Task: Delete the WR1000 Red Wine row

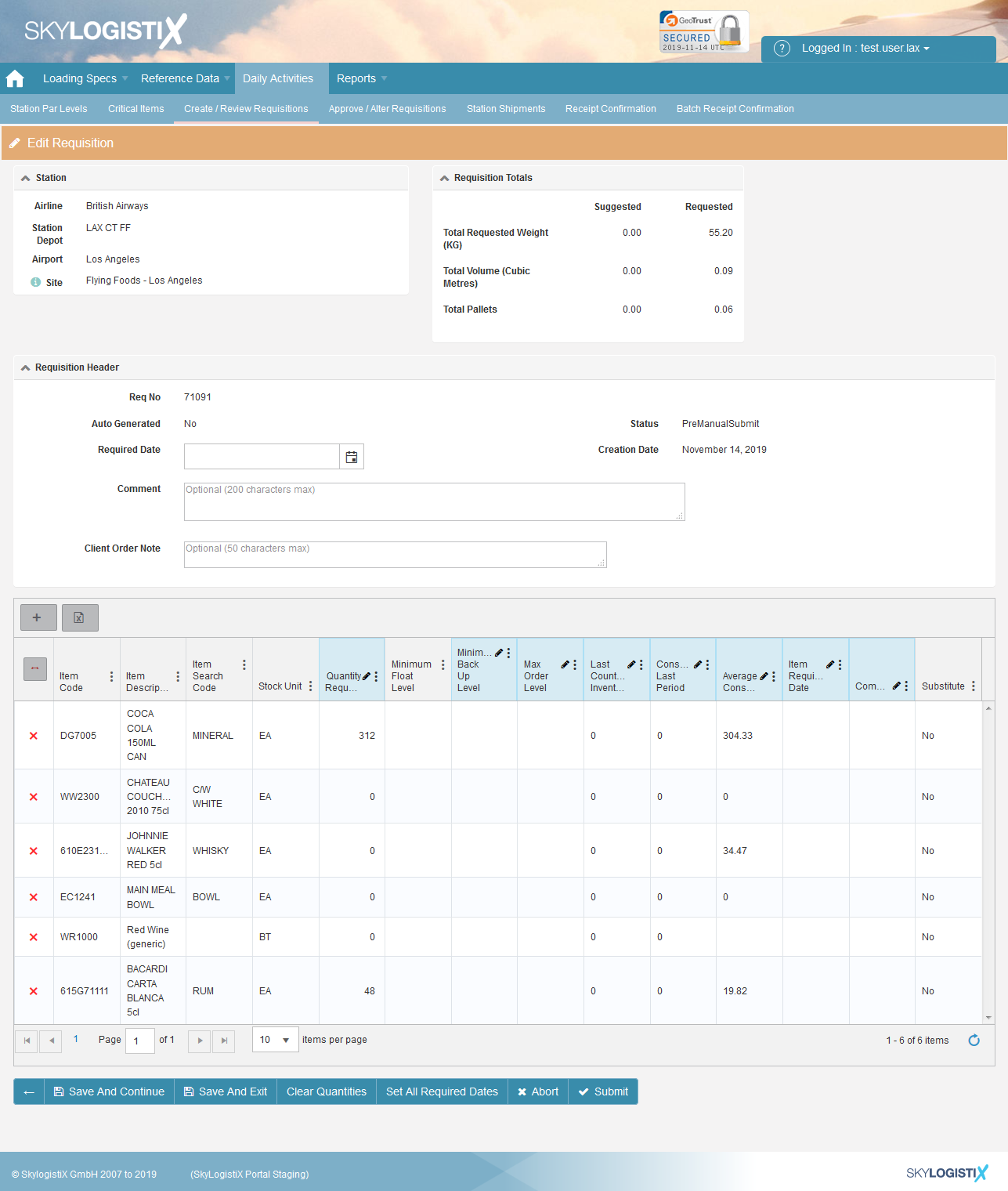Action: coord(34,937)
